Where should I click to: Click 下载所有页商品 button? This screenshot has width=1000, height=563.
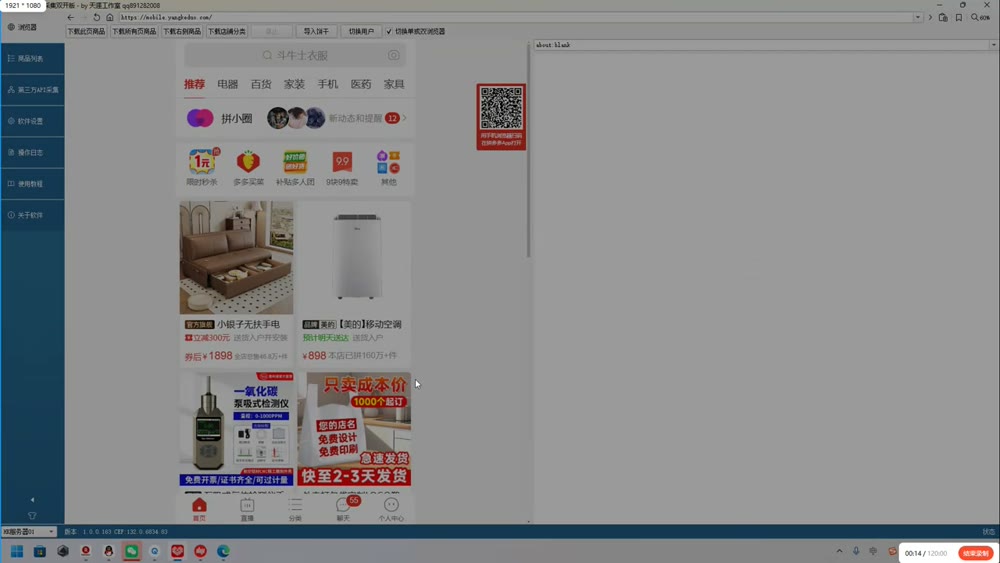(134, 31)
